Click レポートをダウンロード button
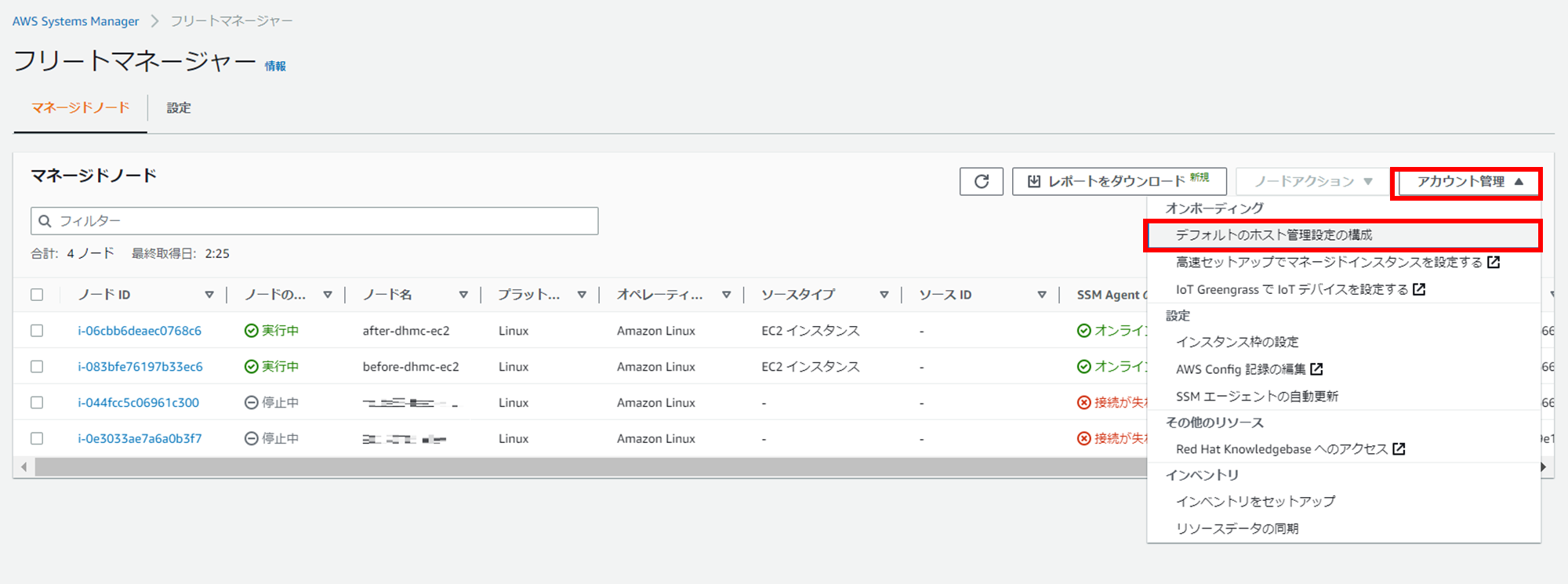The height and width of the screenshot is (584, 1568). (x=1119, y=181)
